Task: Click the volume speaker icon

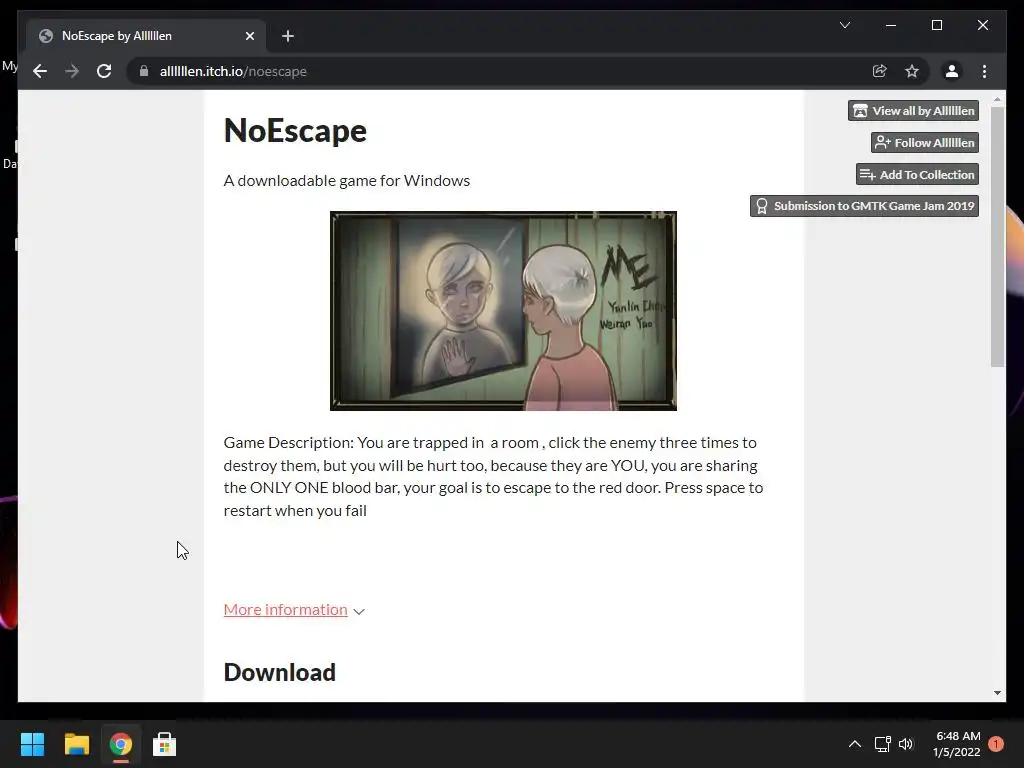Action: click(x=906, y=744)
